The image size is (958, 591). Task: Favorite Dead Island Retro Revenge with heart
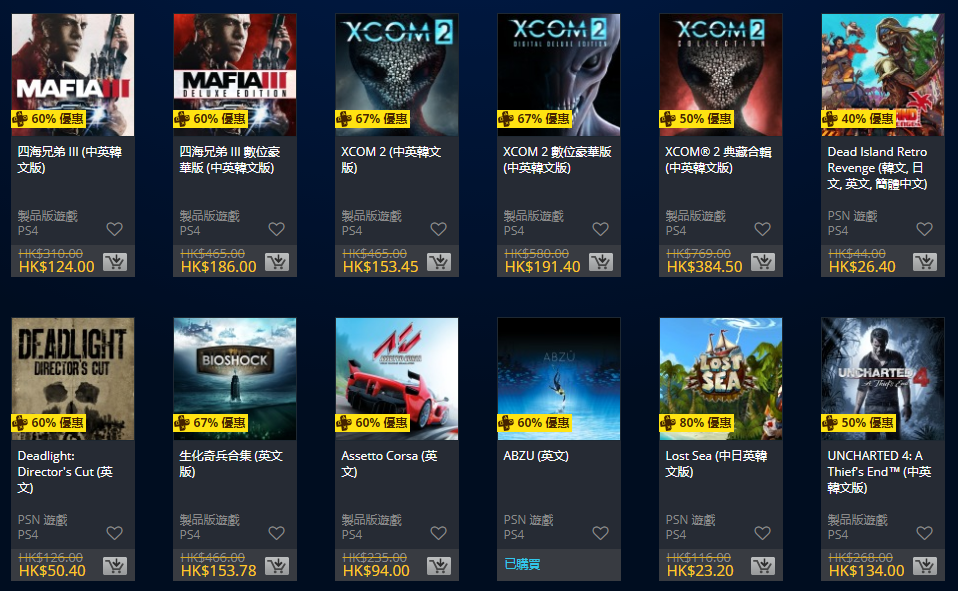click(x=924, y=229)
